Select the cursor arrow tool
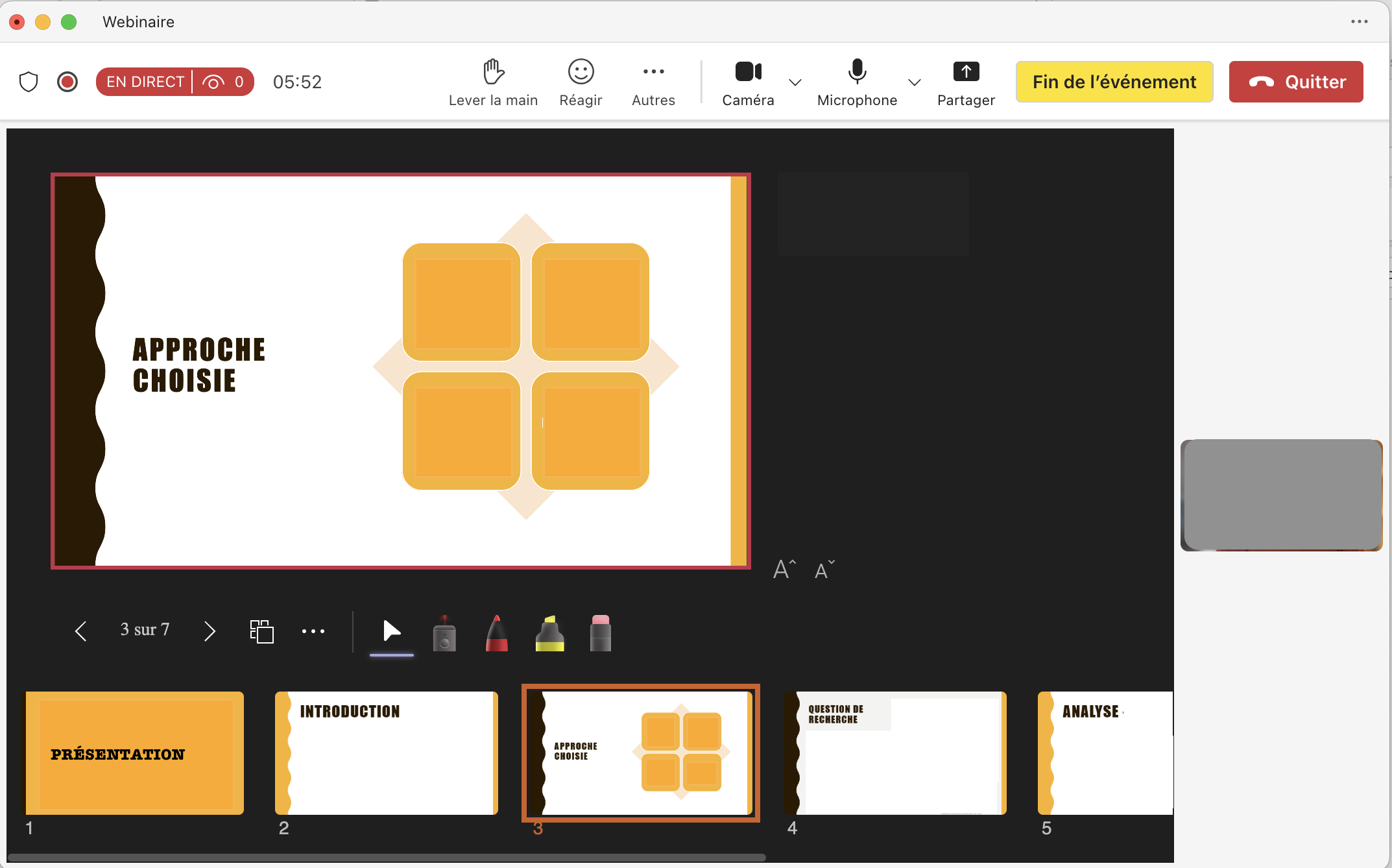 (x=392, y=631)
